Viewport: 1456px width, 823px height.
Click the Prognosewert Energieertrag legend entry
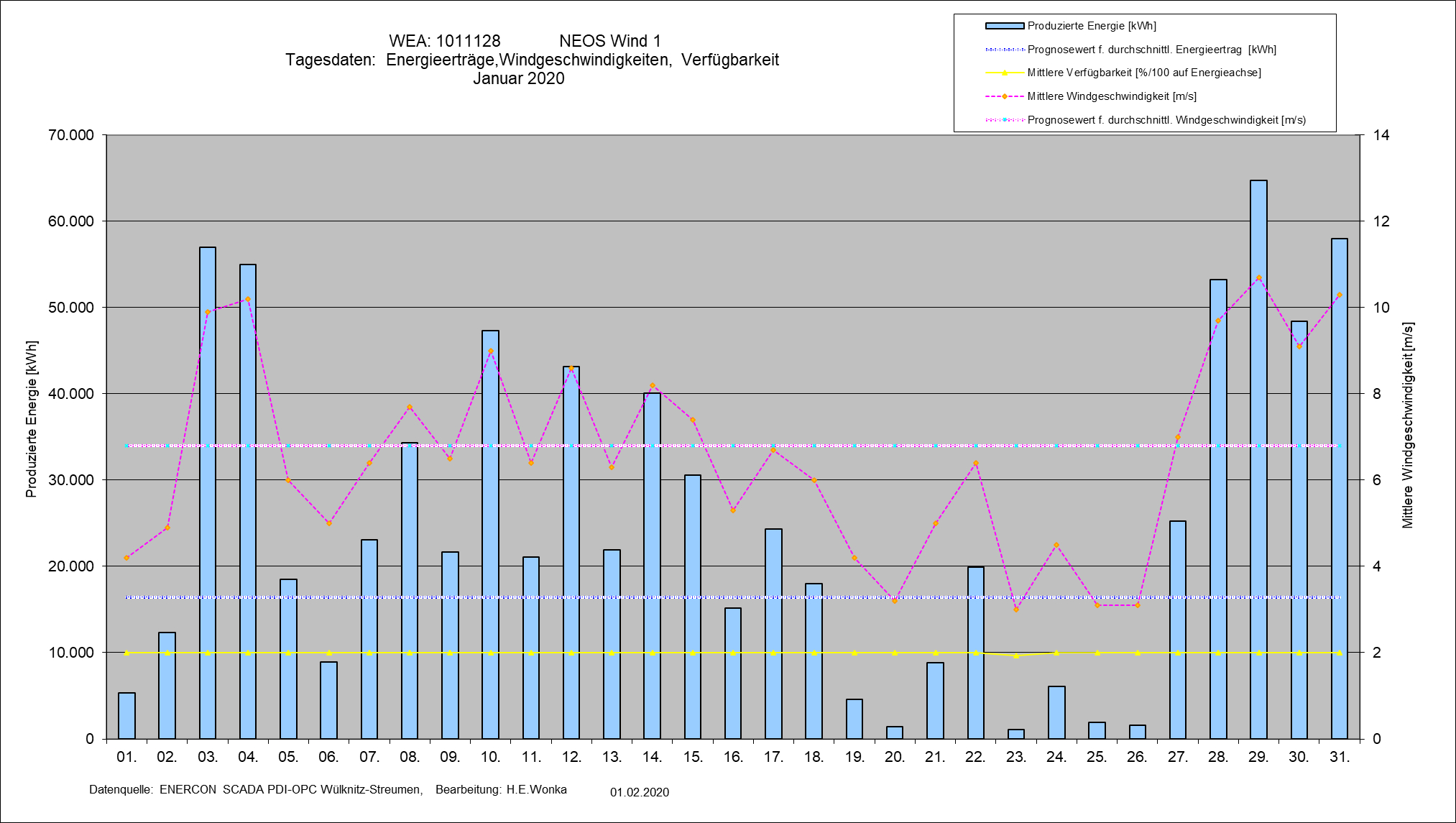[x=1151, y=50]
